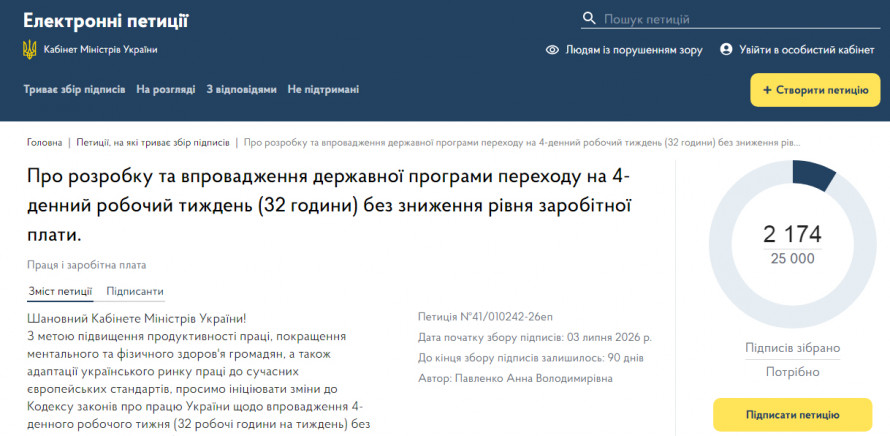Switch to the Підписанти tab
The image size is (890, 436).
click(135, 292)
